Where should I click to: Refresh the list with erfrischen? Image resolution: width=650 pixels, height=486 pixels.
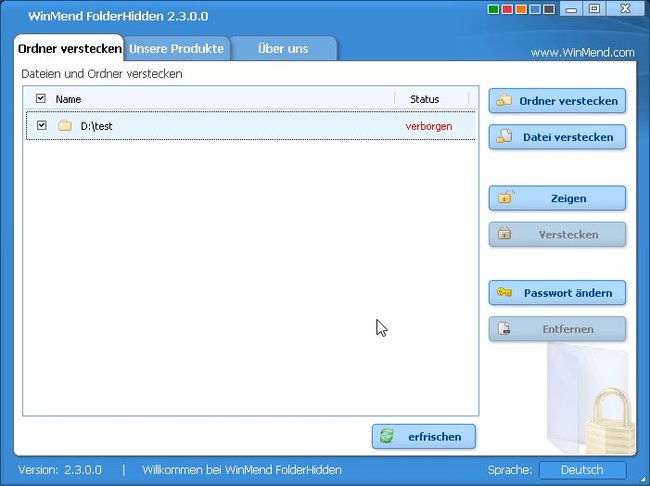pyautogui.click(x=424, y=436)
